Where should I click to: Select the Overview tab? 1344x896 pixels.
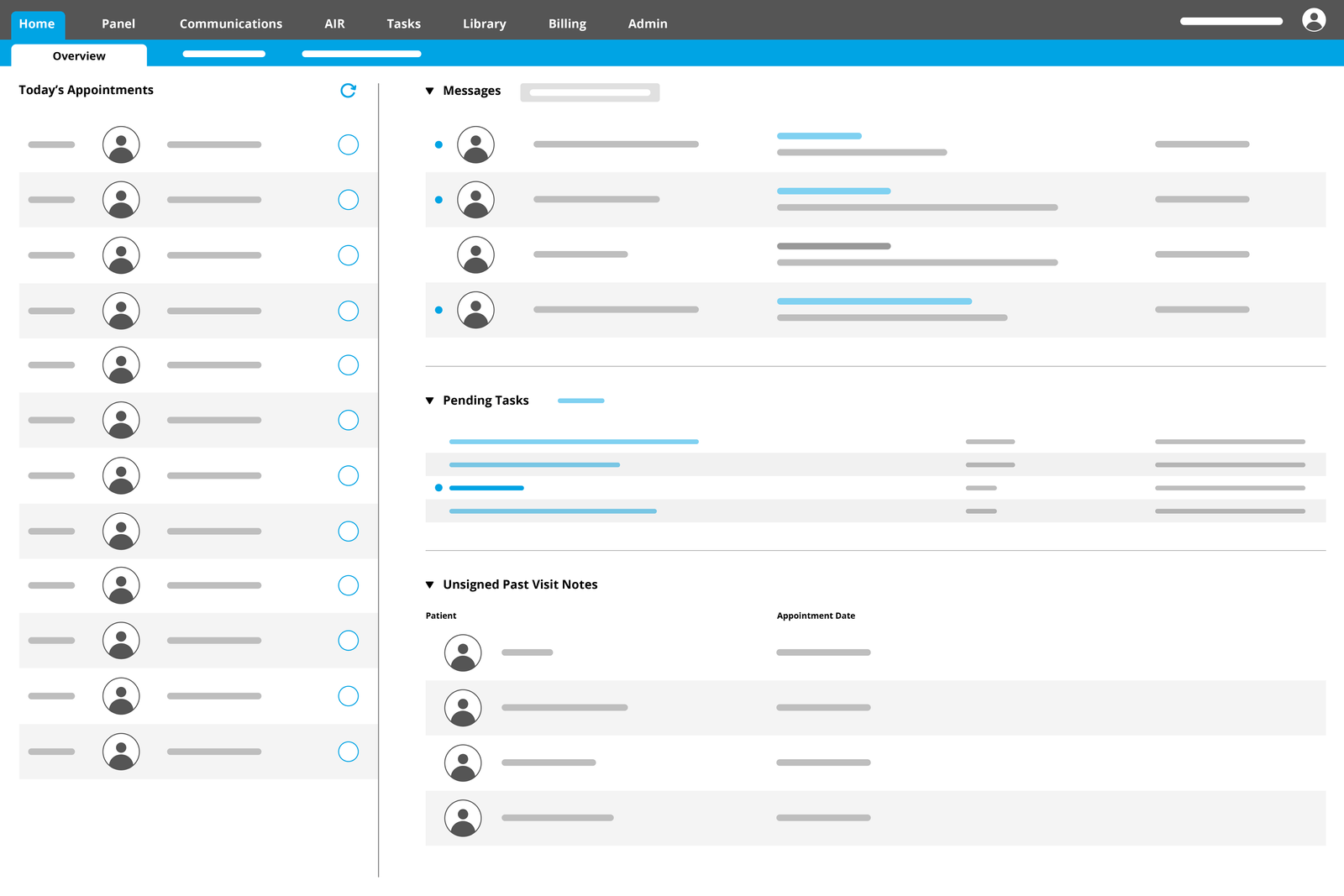tap(78, 55)
